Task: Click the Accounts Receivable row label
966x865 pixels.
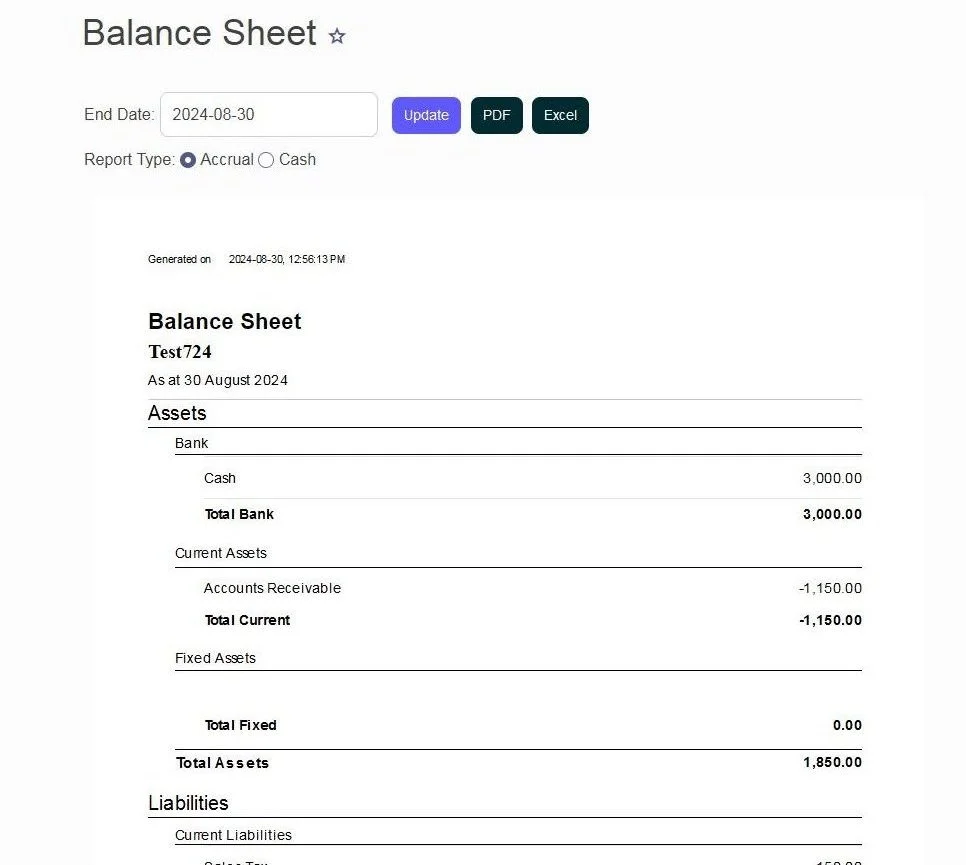Action: (272, 588)
